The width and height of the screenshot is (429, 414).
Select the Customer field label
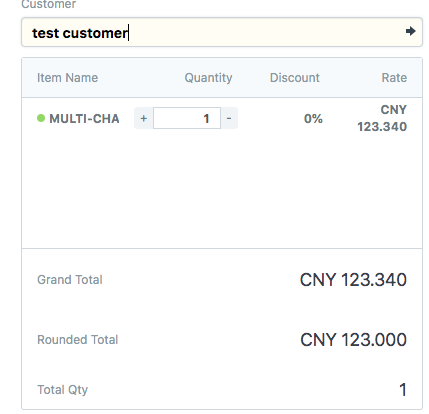click(49, 4)
